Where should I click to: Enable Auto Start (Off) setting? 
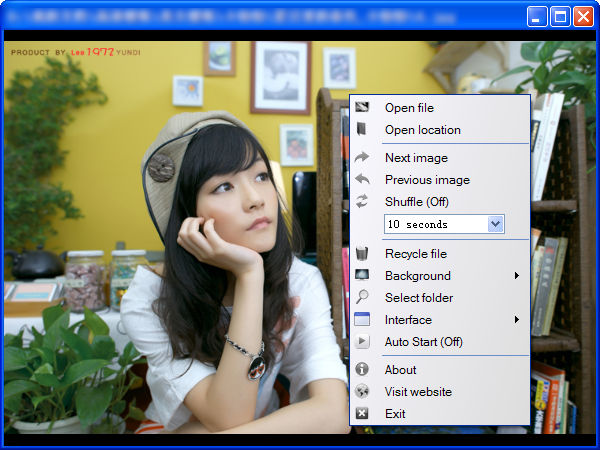[423, 342]
